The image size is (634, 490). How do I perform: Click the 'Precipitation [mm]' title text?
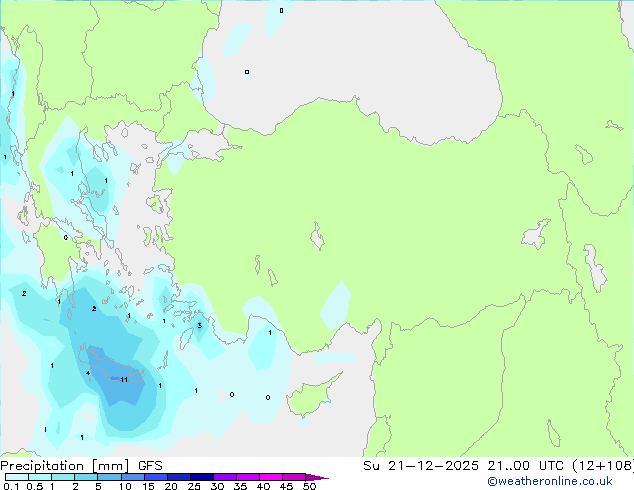[64, 466]
